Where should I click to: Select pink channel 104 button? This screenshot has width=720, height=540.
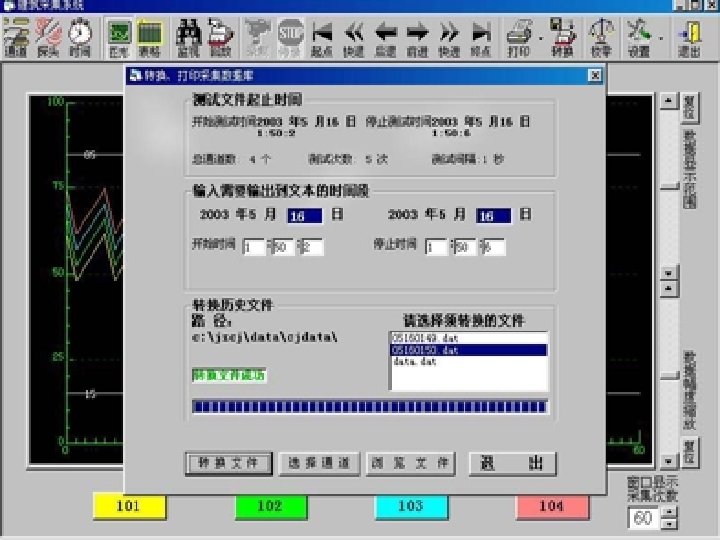552,506
